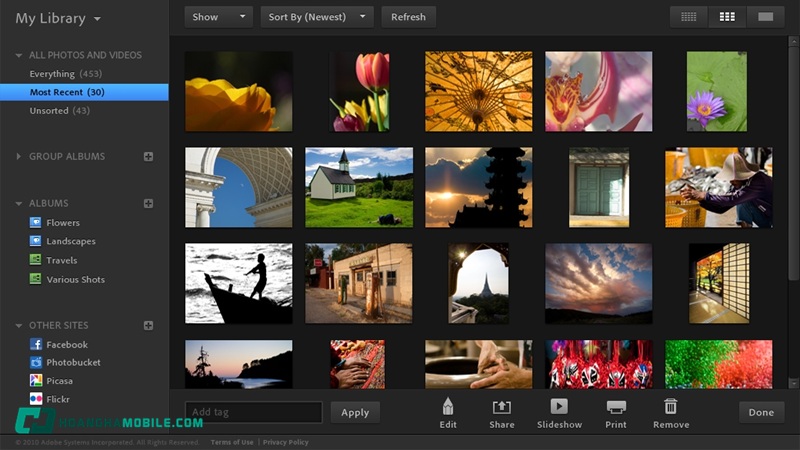Open the Show dropdown

pos(218,17)
